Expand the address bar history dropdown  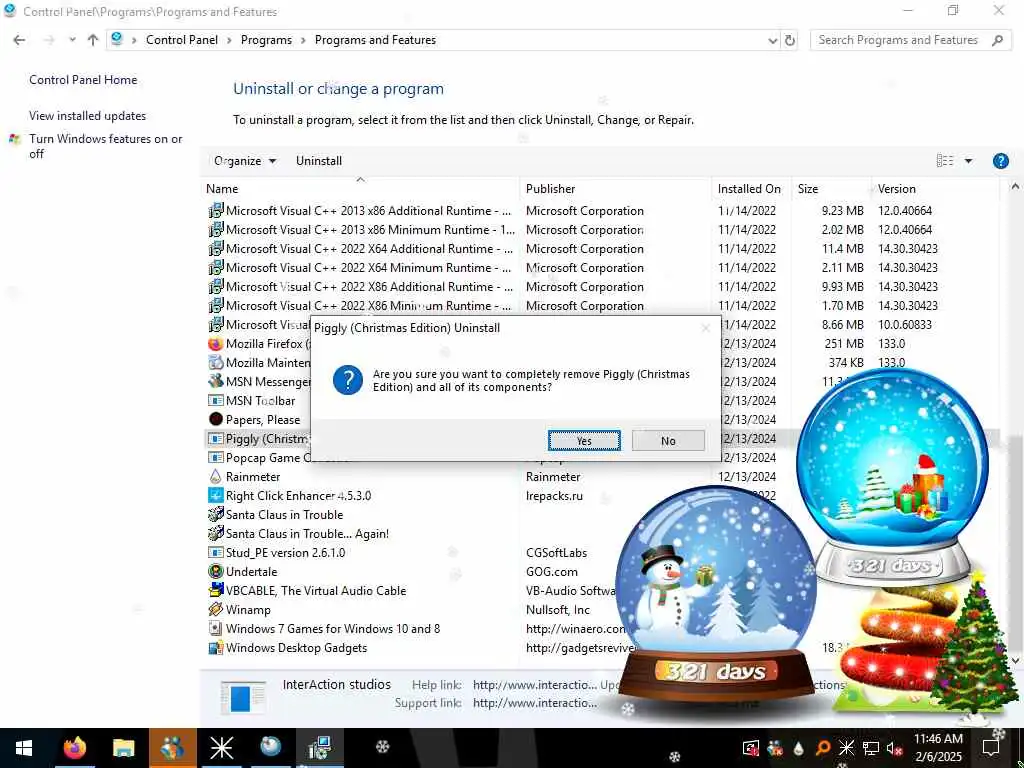pos(773,40)
